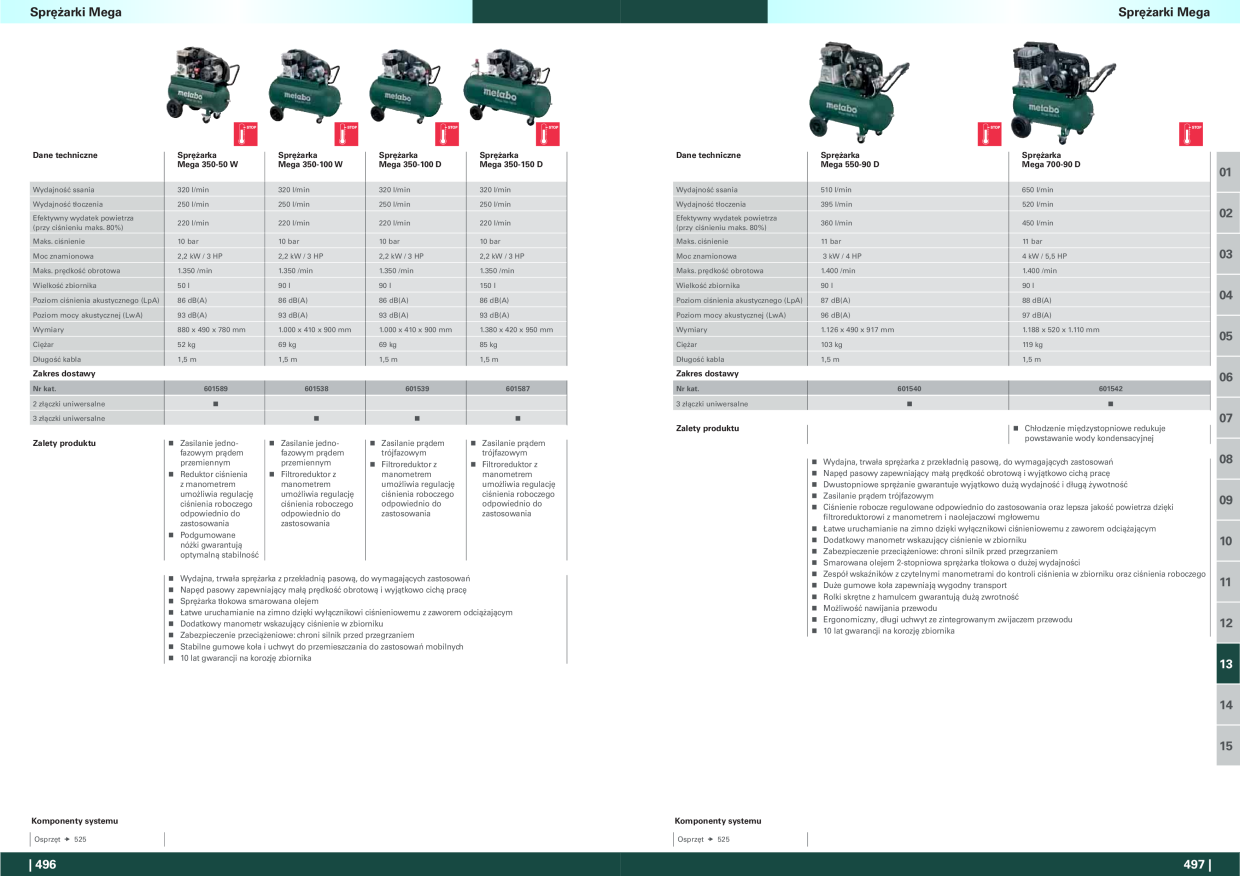
Task: Click the column heading Sprężarka Mega 350-50 W
Action: [x=208, y=160]
